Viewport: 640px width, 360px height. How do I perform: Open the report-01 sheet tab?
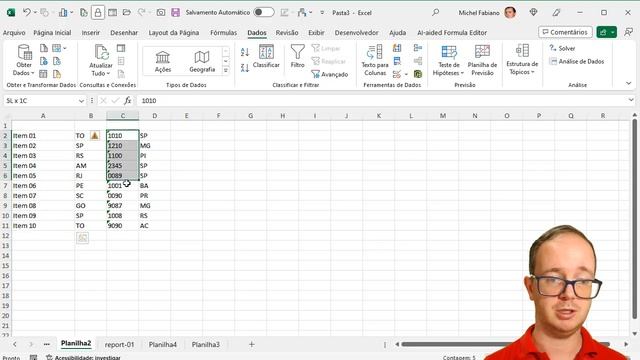click(x=119, y=344)
